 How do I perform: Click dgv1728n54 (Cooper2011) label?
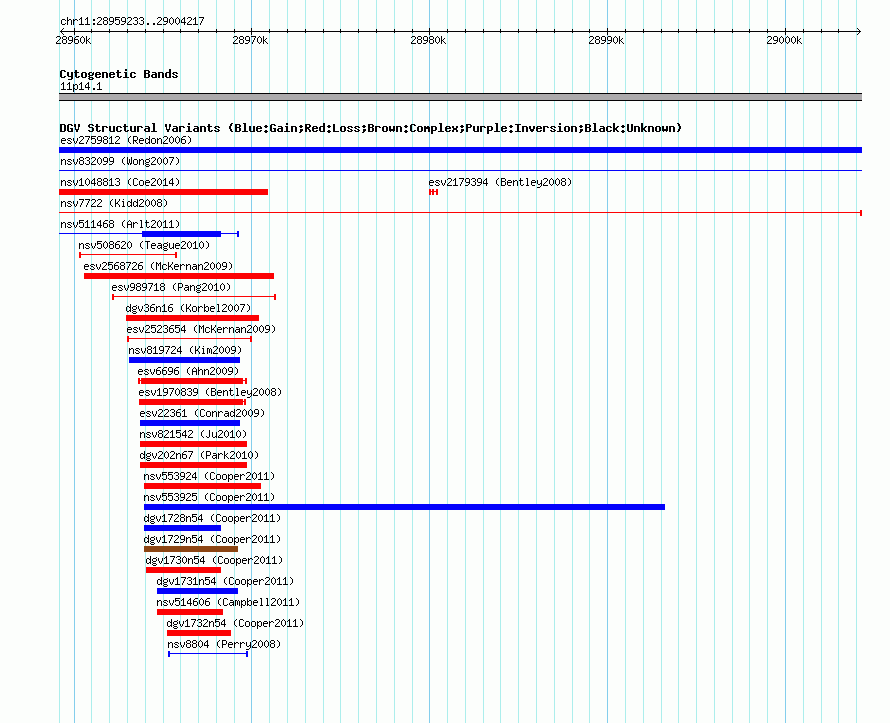pyautogui.click(x=212, y=518)
